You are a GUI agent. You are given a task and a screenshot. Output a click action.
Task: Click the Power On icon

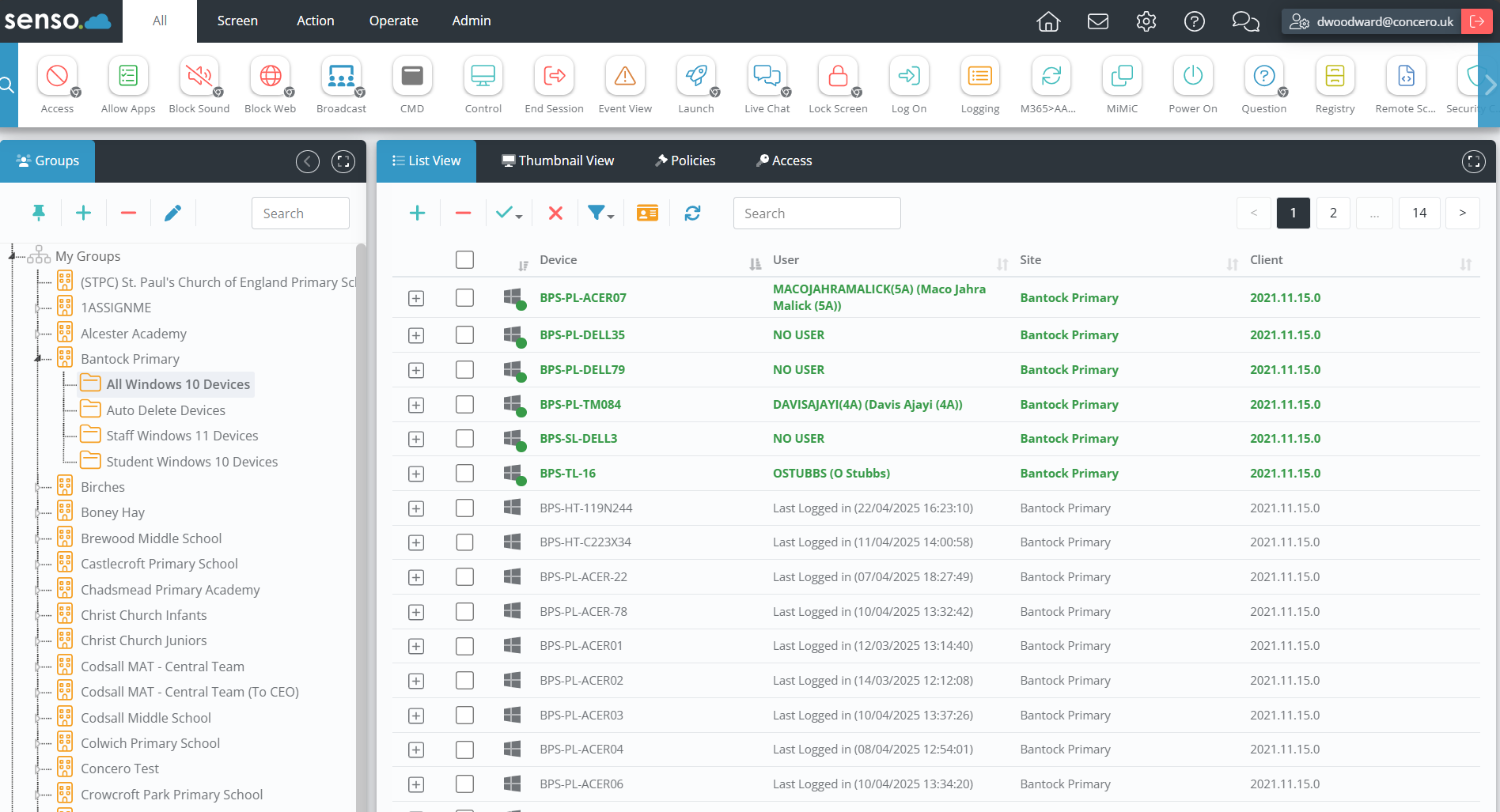click(1192, 77)
